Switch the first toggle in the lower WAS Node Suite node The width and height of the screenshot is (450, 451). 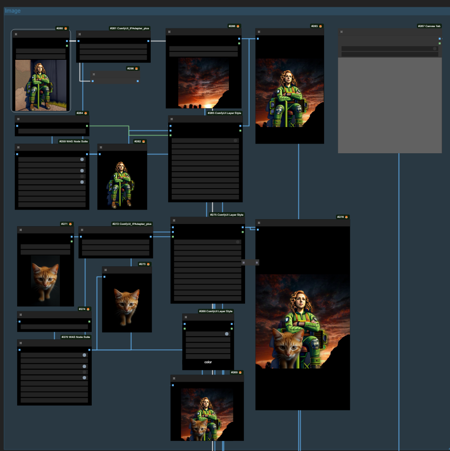pyautogui.click(x=84, y=355)
